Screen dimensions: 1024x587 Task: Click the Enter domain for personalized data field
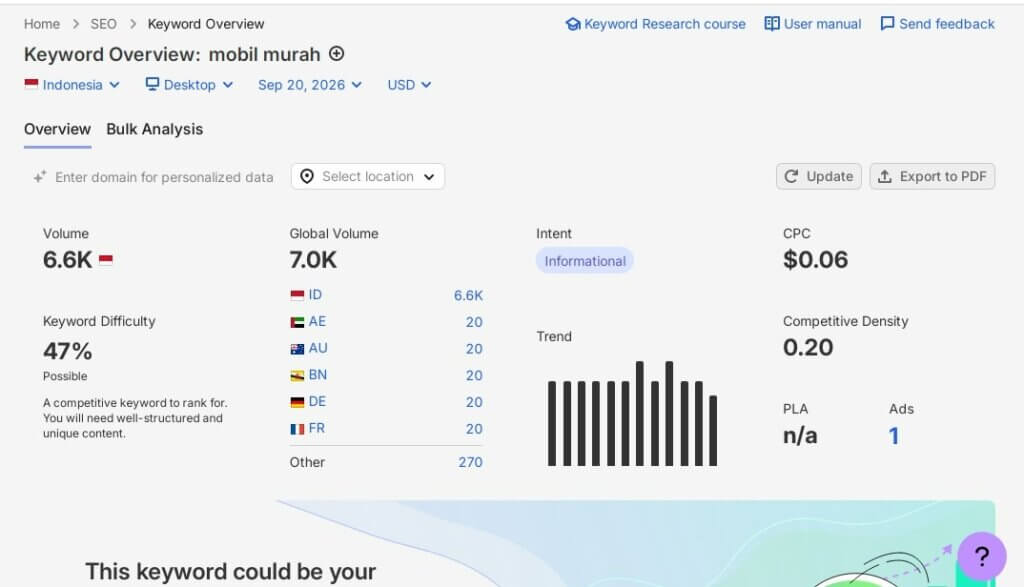tap(154, 177)
